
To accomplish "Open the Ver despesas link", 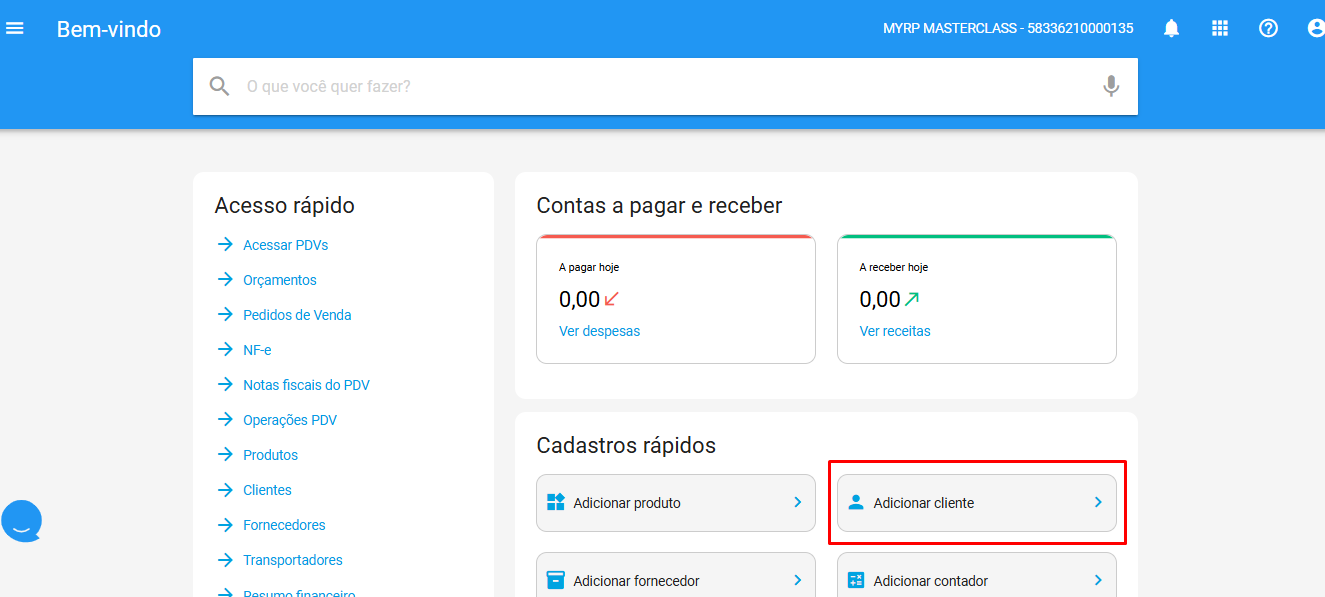I will 599,331.
